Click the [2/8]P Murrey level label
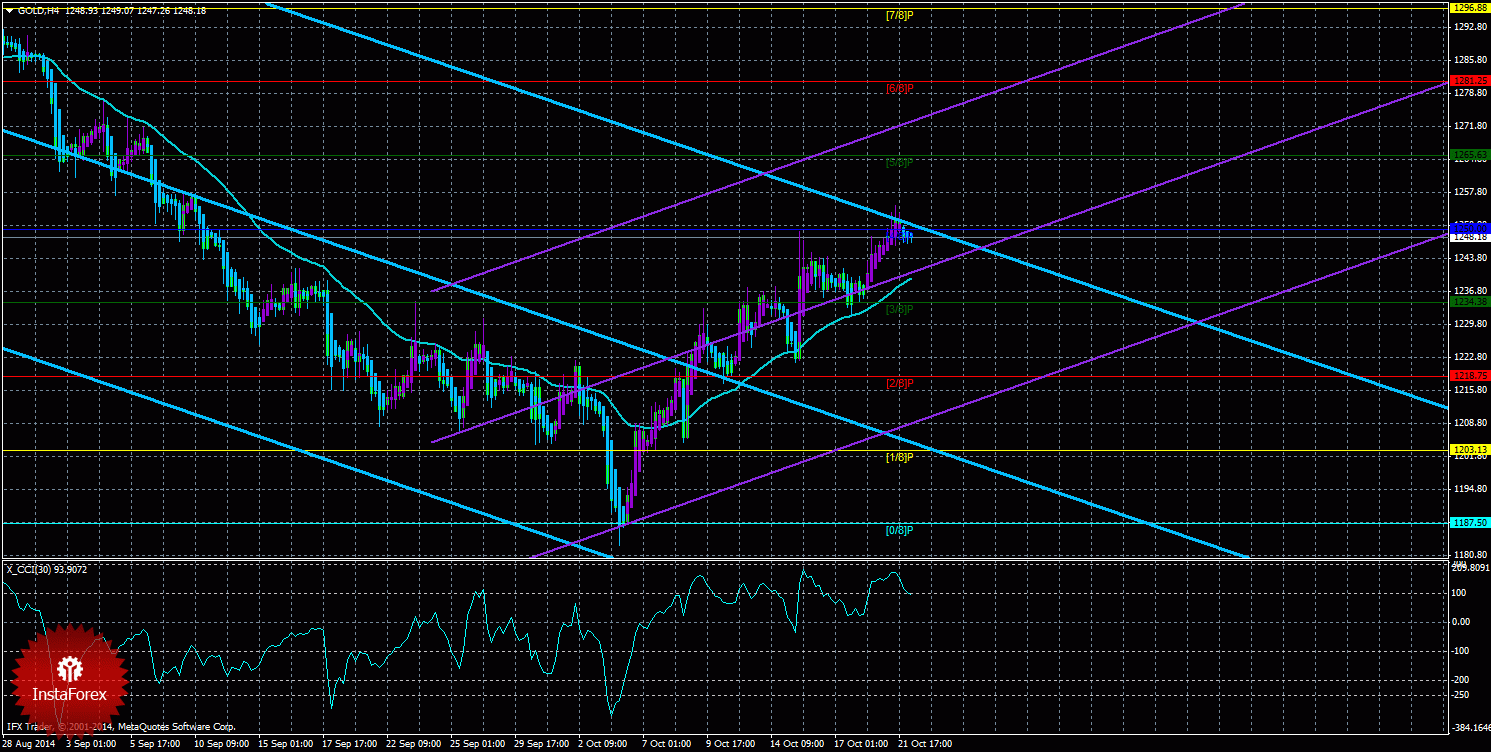 pyautogui.click(x=900, y=383)
